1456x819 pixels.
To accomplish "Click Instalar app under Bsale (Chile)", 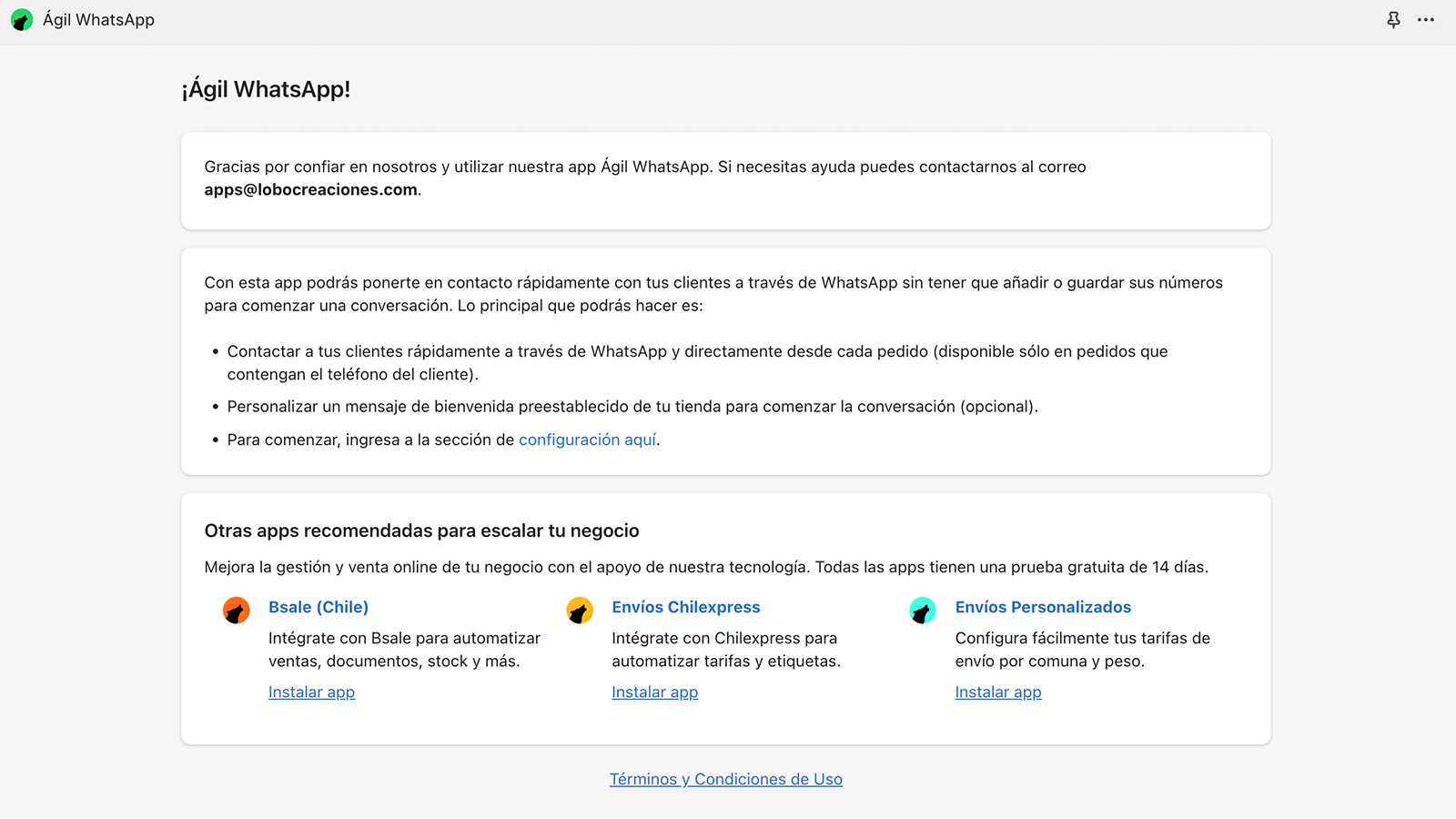I will coord(311,693).
